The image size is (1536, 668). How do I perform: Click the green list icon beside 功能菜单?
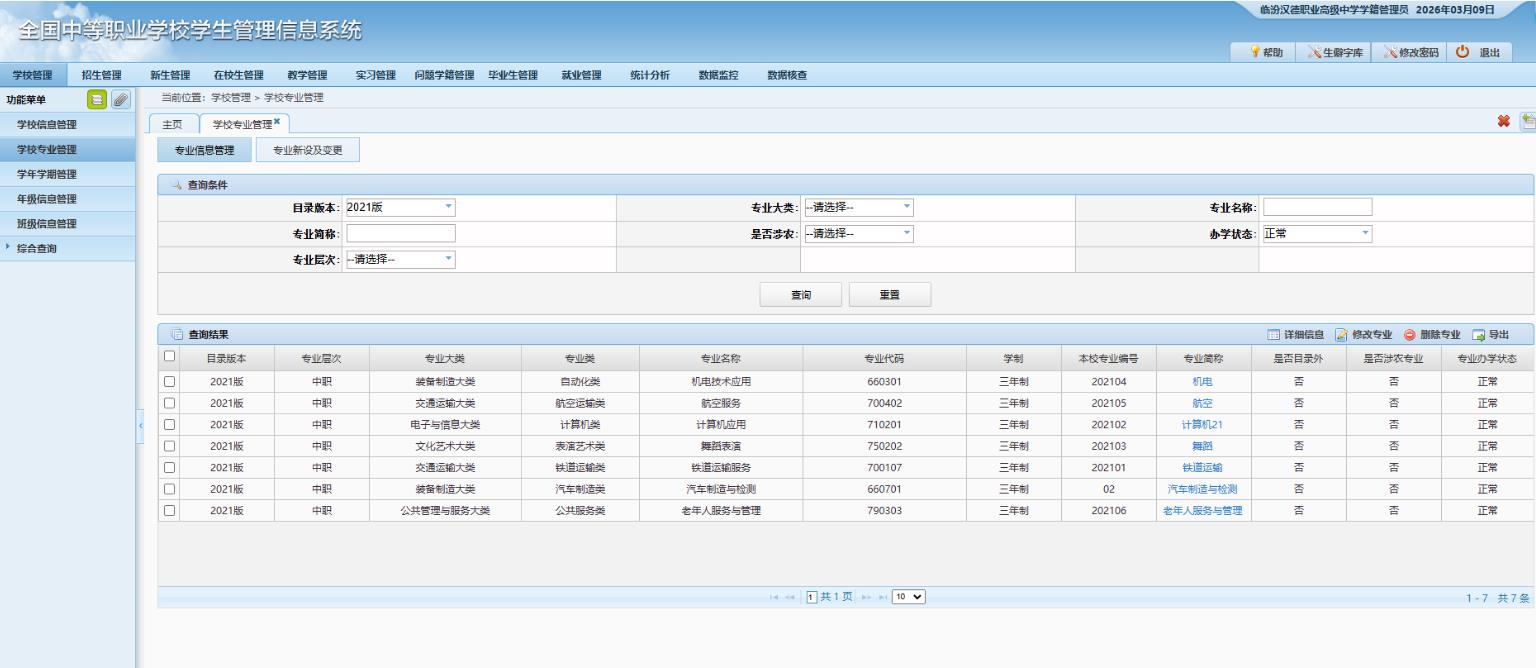click(x=97, y=99)
